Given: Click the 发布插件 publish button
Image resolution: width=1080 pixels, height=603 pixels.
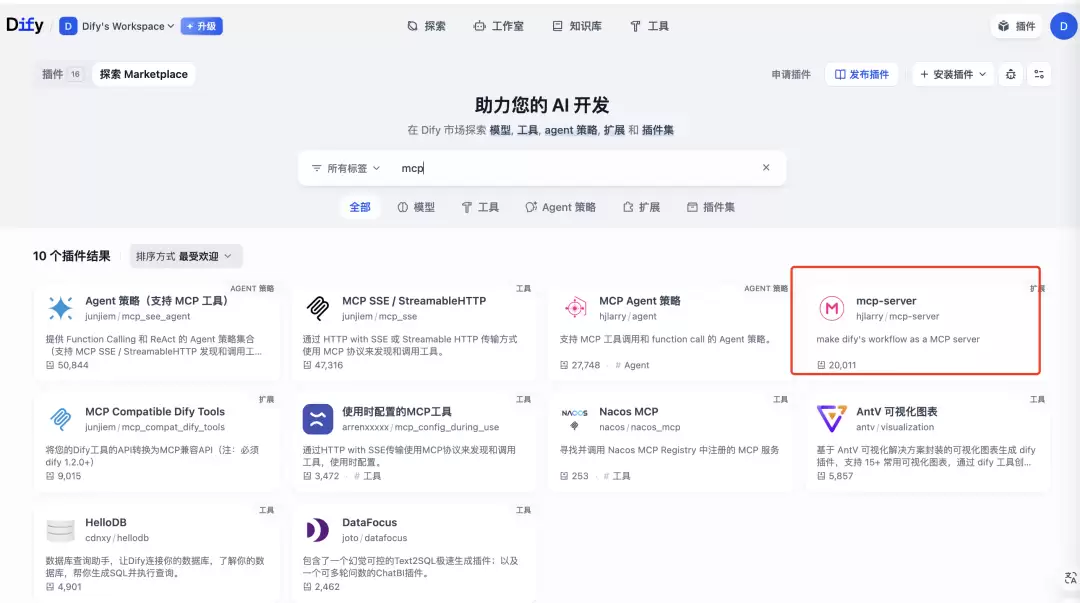Looking at the screenshot, I should coord(862,74).
